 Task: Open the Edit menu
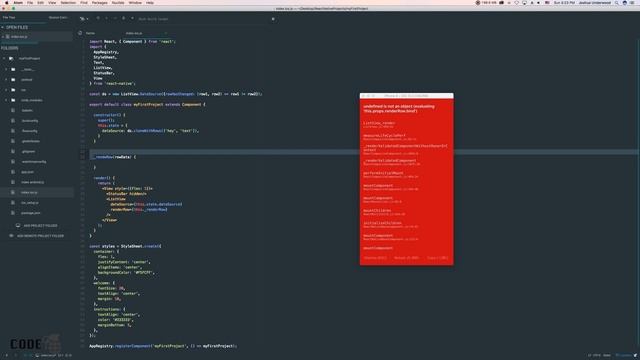[40, 2]
